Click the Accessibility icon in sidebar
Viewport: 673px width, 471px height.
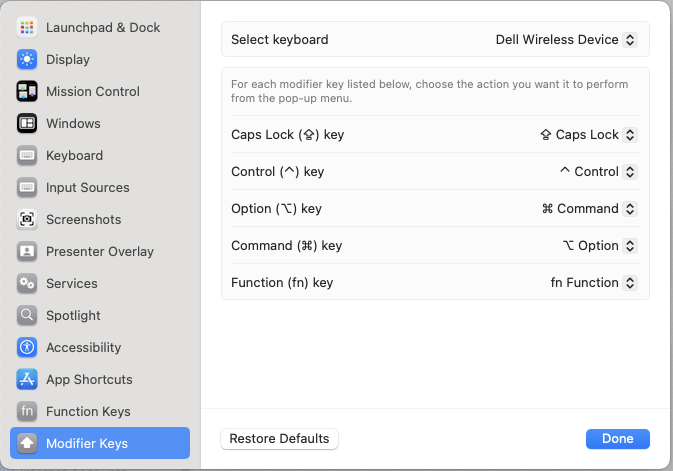pyautogui.click(x=27, y=347)
